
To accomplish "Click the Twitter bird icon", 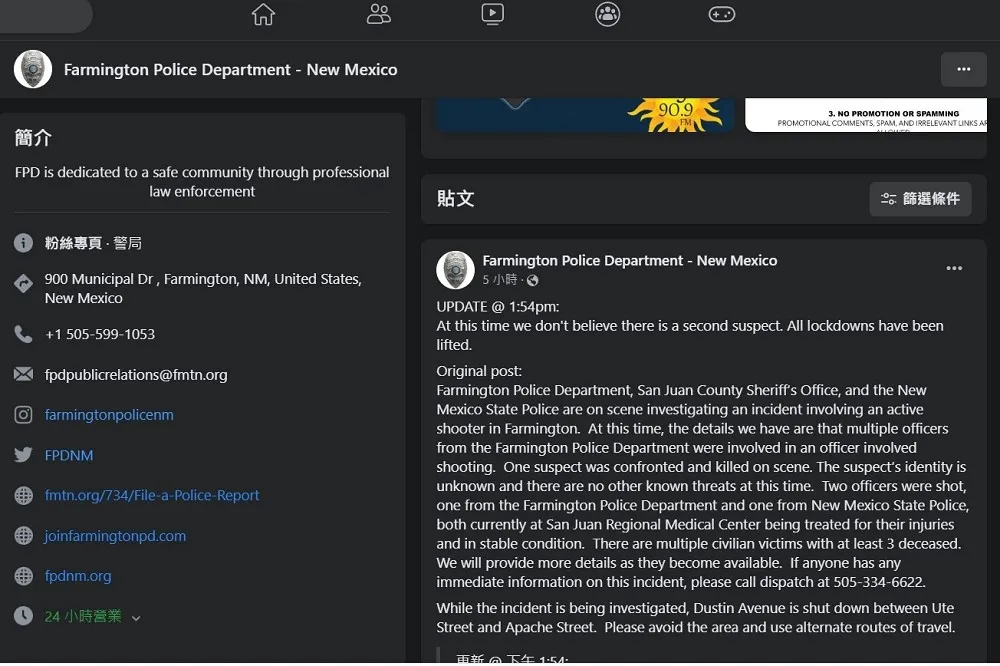I will (x=24, y=455).
